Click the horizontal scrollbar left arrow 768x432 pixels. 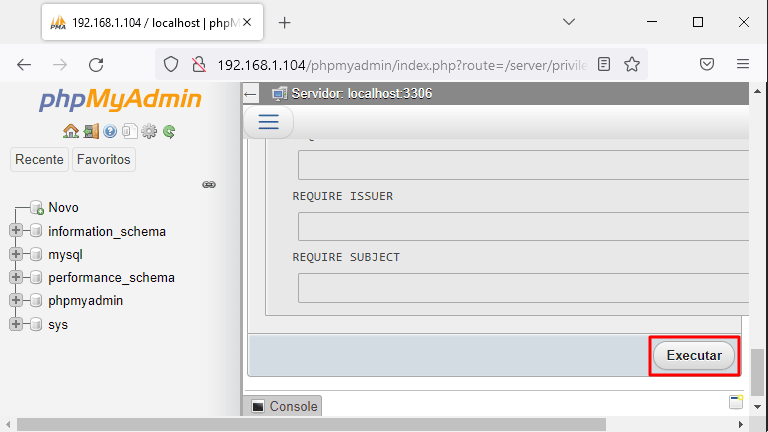coord(8,424)
